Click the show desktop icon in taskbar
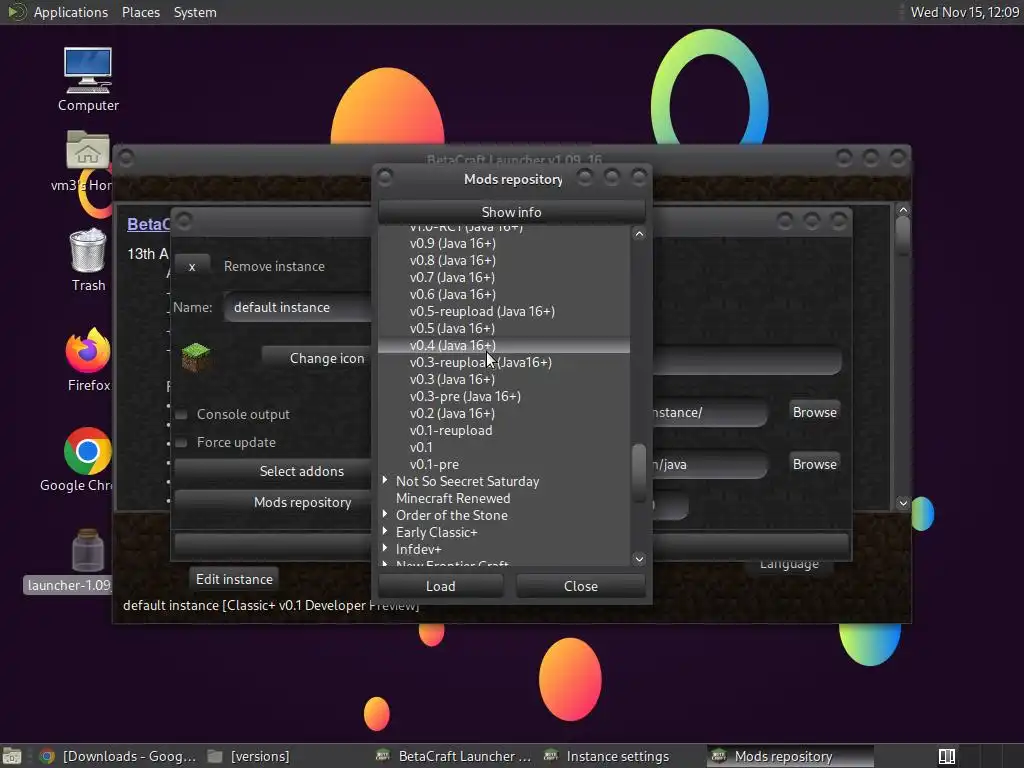The width and height of the screenshot is (1024, 768). click(x=12, y=756)
